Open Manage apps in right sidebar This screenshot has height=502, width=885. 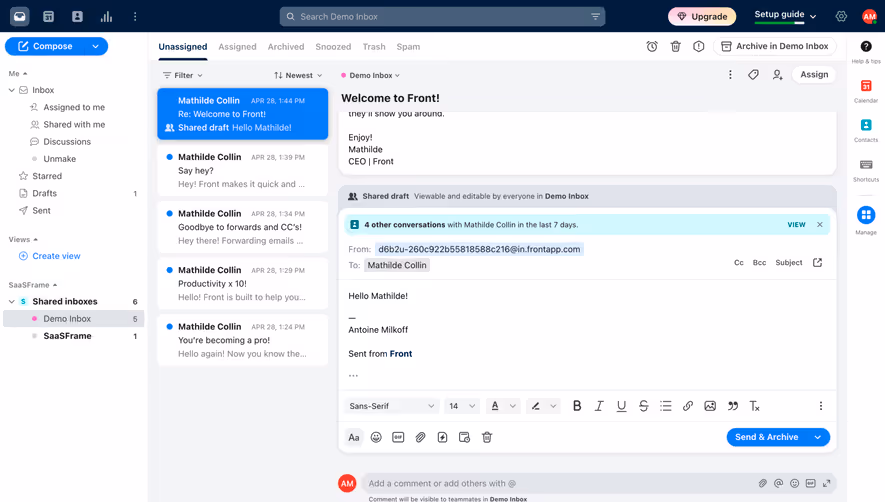(x=866, y=220)
